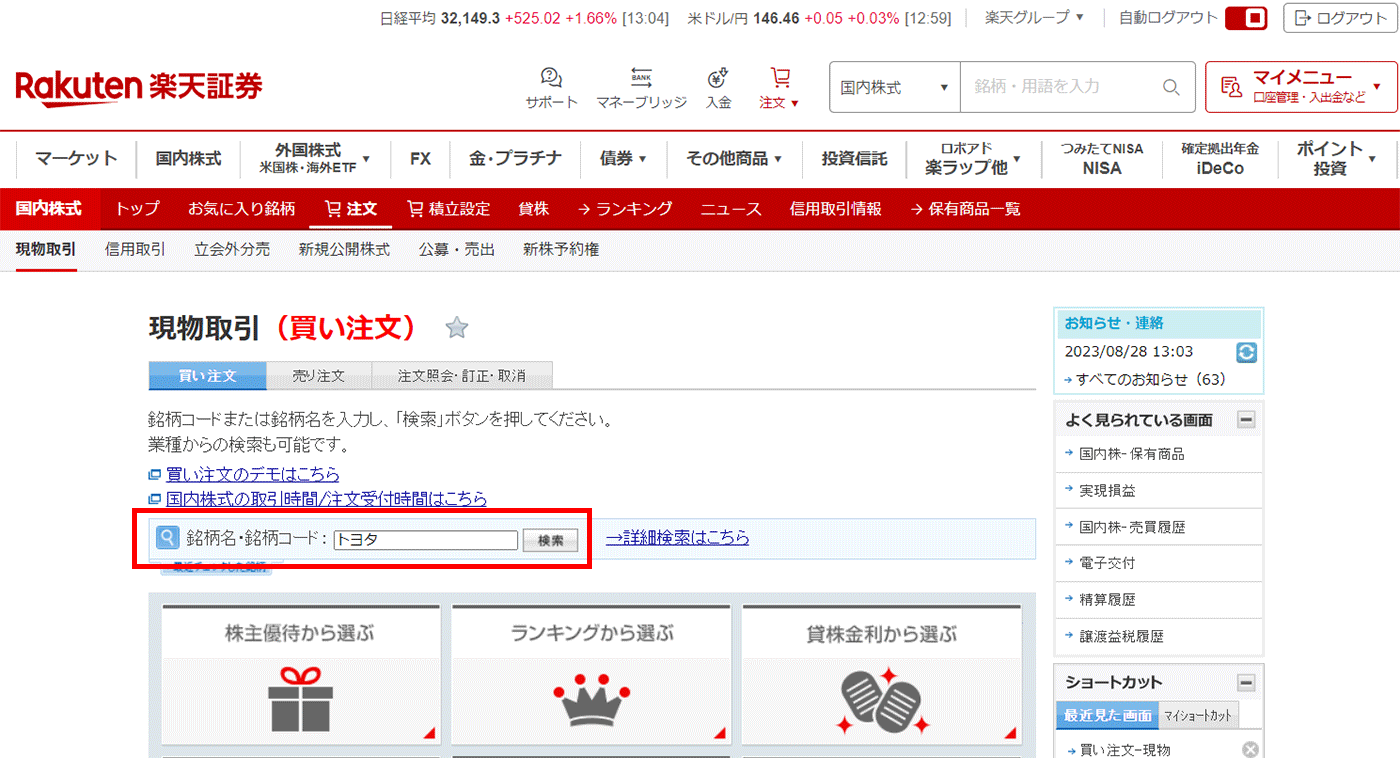The width and height of the screenshot is (1400, 758).
Task: Open the 国内株−保有商品 link
Action: coord(1132,454)
